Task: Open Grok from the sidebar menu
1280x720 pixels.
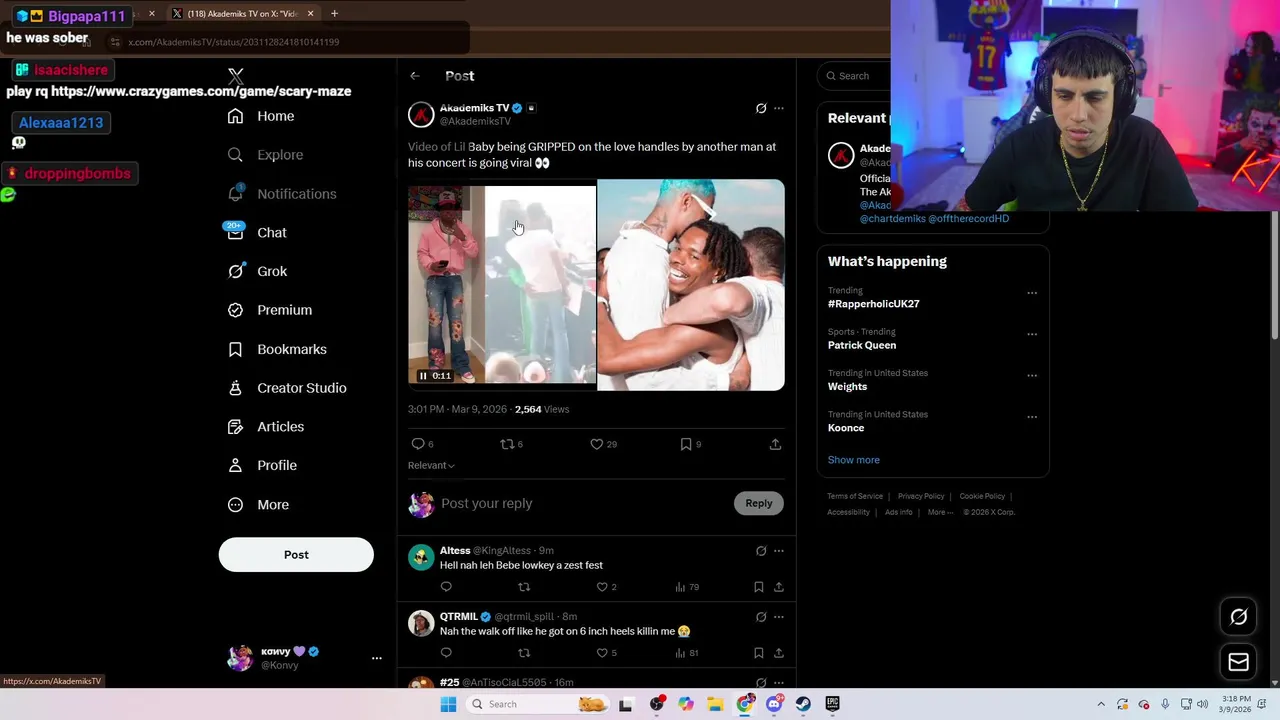Action: pos(257,271)
